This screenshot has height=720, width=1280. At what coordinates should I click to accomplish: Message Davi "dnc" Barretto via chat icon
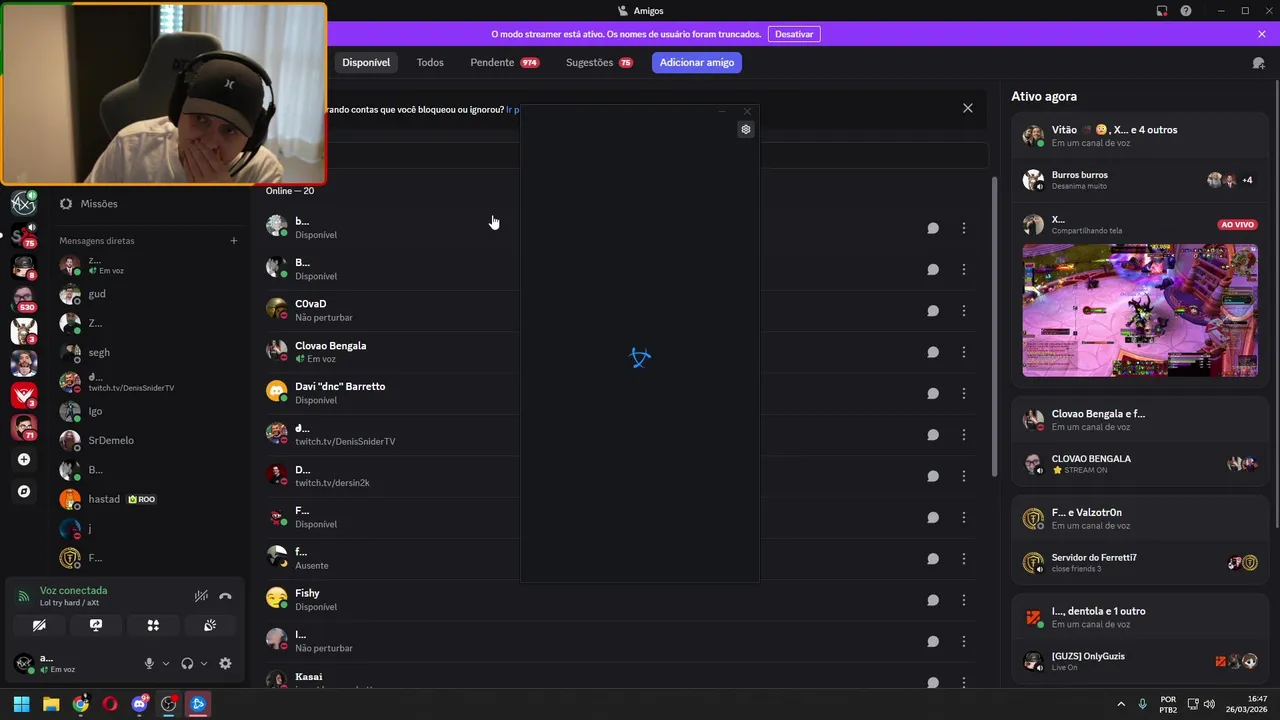click(x=932, y=393)
